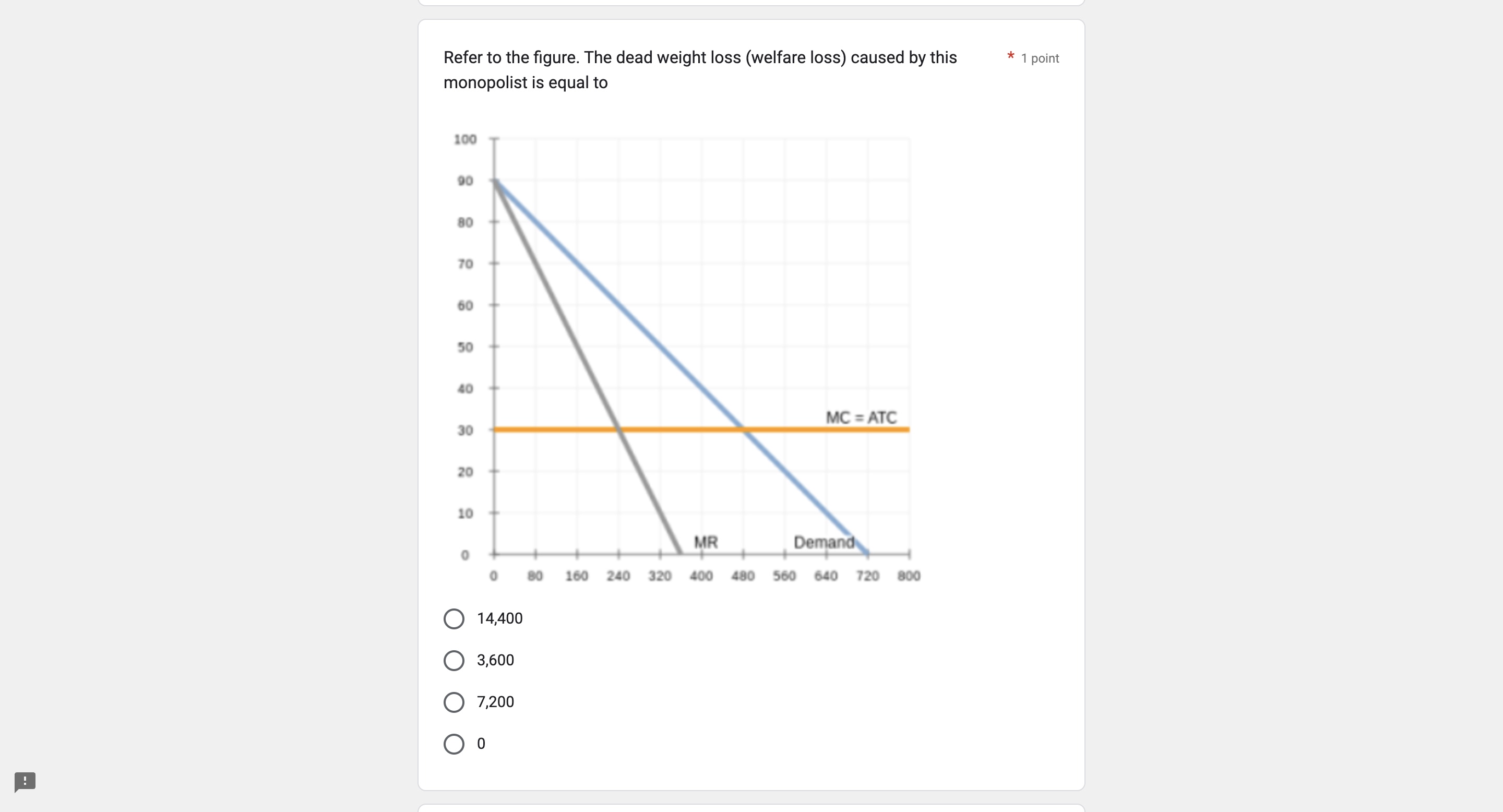
Task: Click the Demand curve label on the chart
Action: point(825,542)
